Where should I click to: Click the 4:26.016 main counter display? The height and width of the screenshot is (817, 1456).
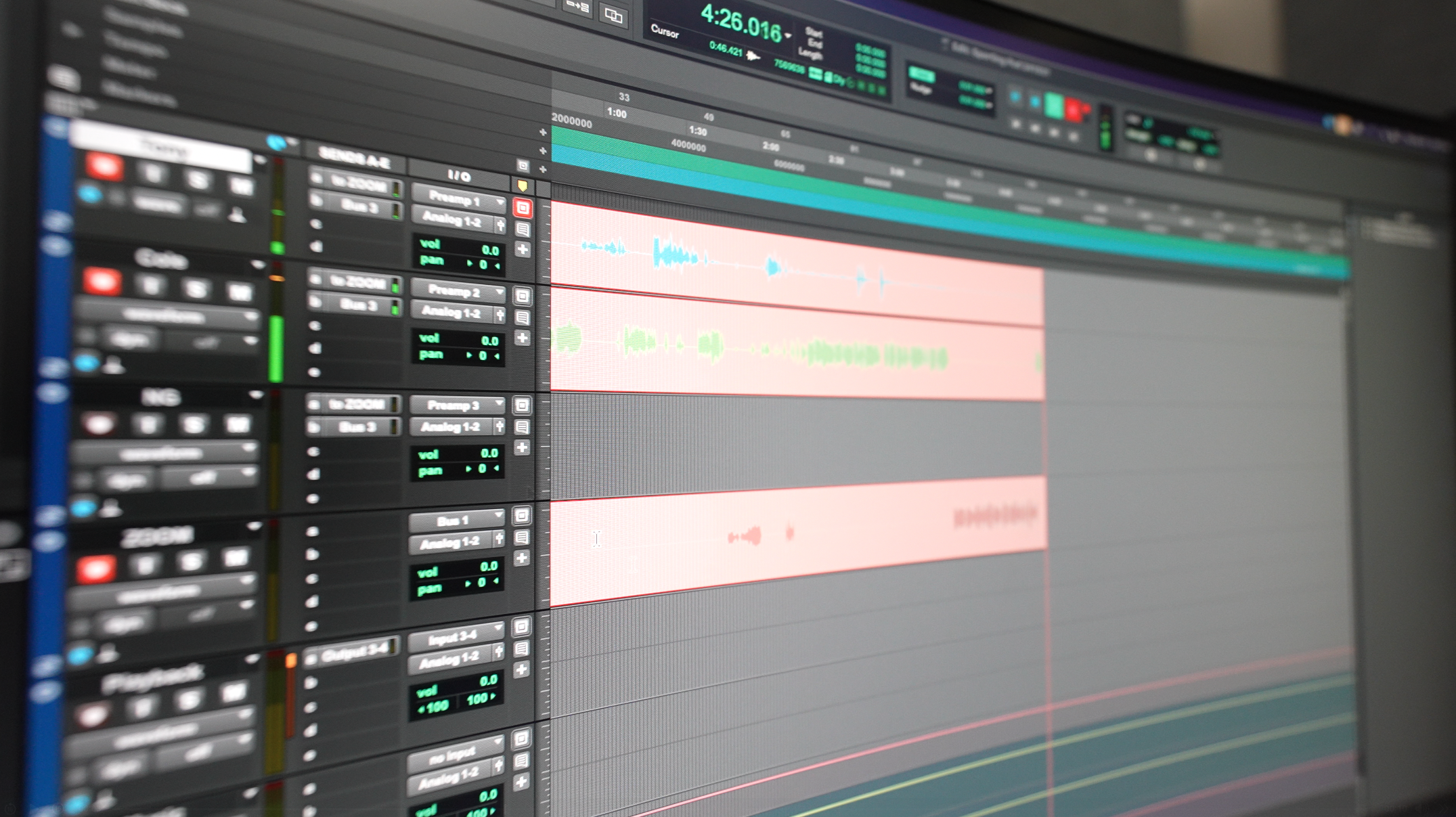point(741,23)
